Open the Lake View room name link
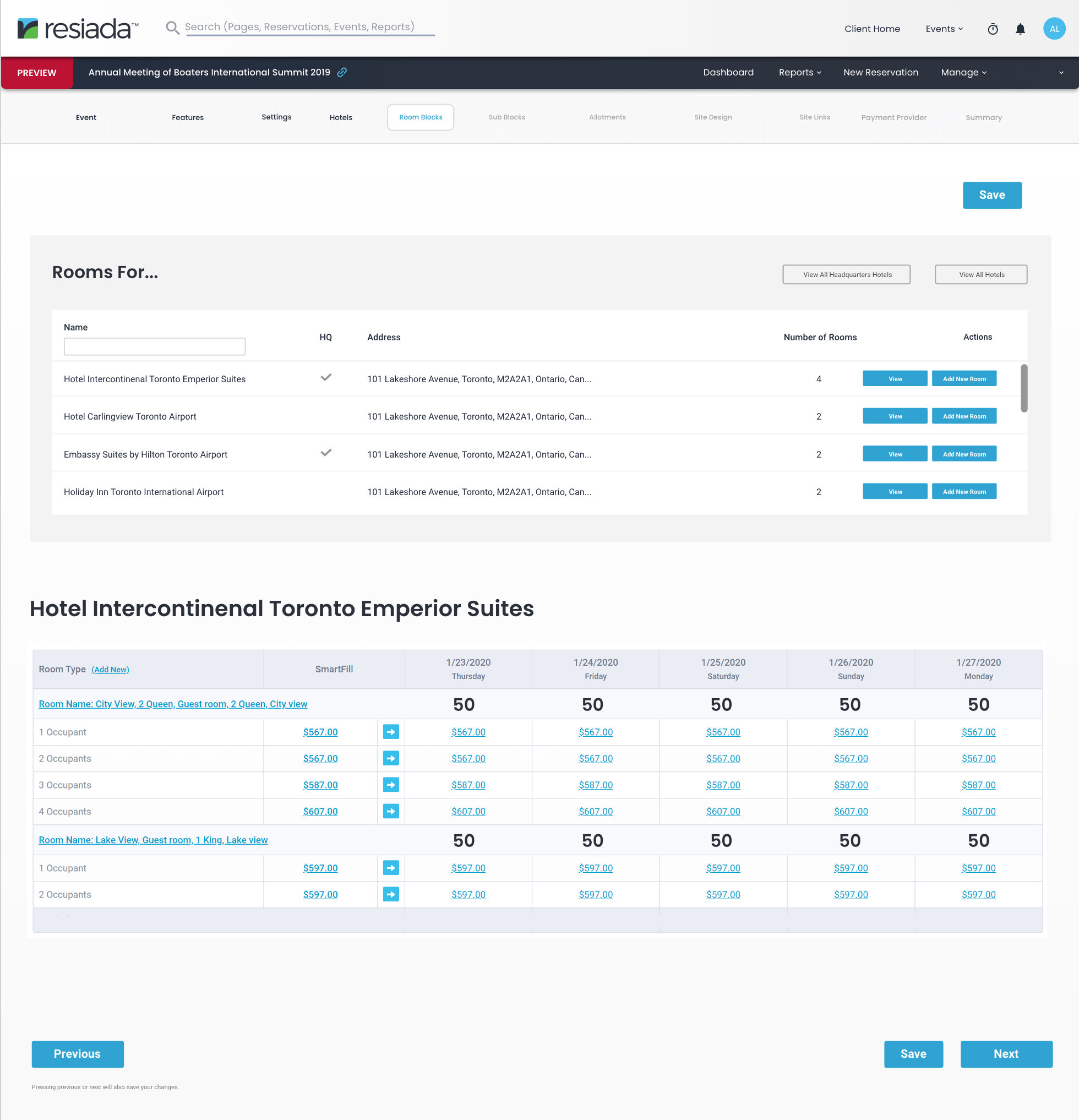 tap(153, 840)
